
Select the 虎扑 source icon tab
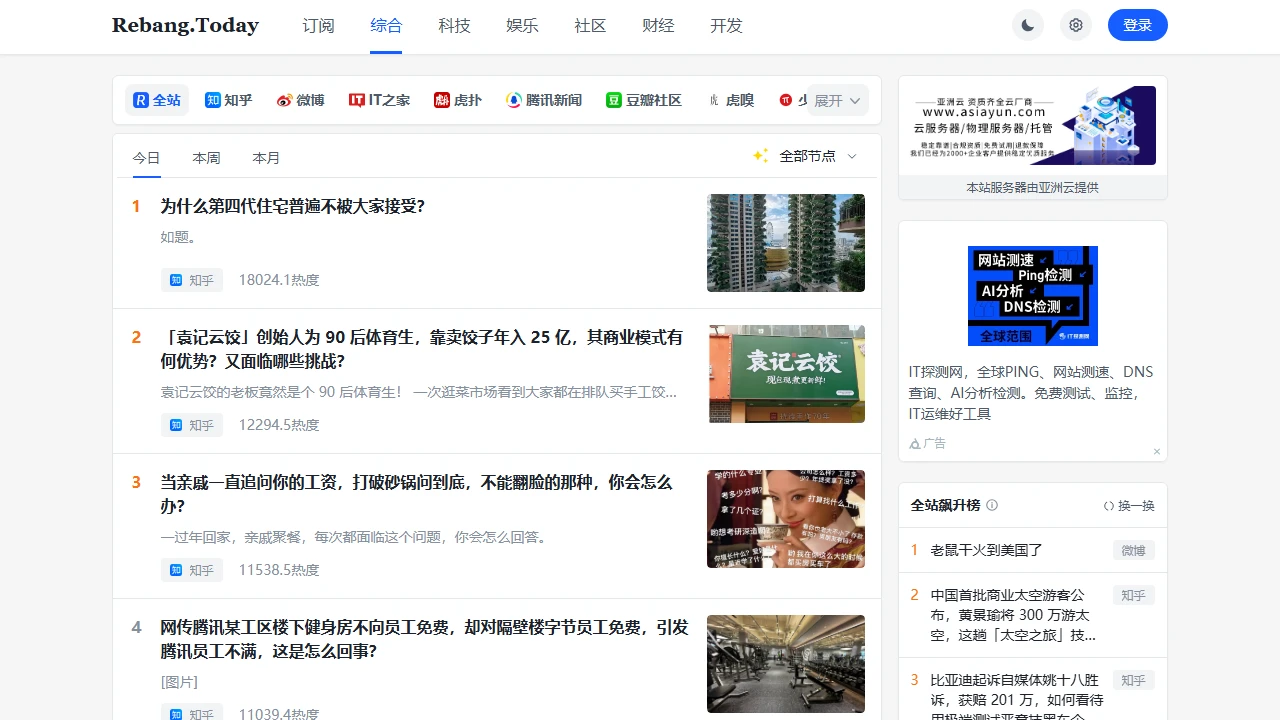pos(458,100)
